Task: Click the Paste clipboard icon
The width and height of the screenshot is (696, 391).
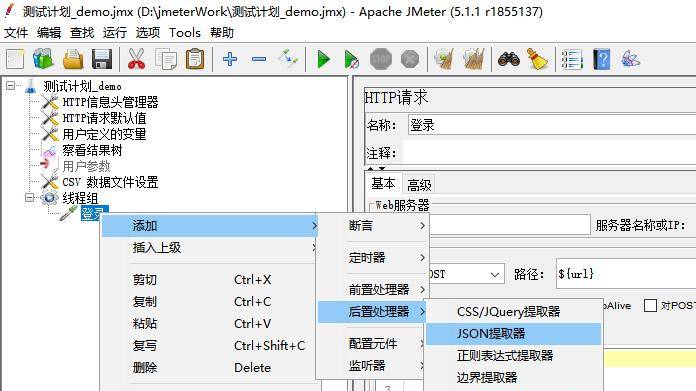Action: 195,59
